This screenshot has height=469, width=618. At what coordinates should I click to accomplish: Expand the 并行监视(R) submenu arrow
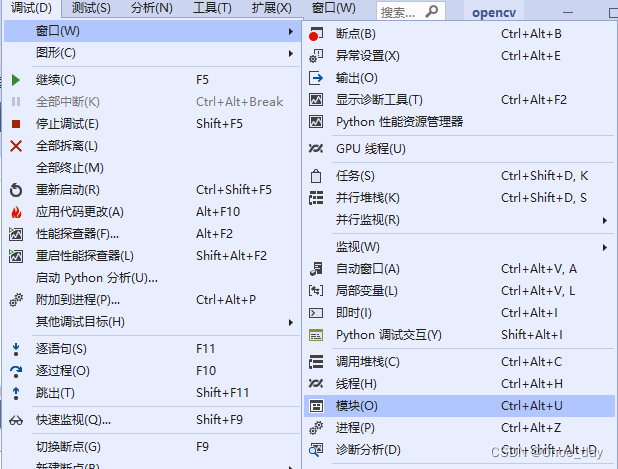pos(605,220)
